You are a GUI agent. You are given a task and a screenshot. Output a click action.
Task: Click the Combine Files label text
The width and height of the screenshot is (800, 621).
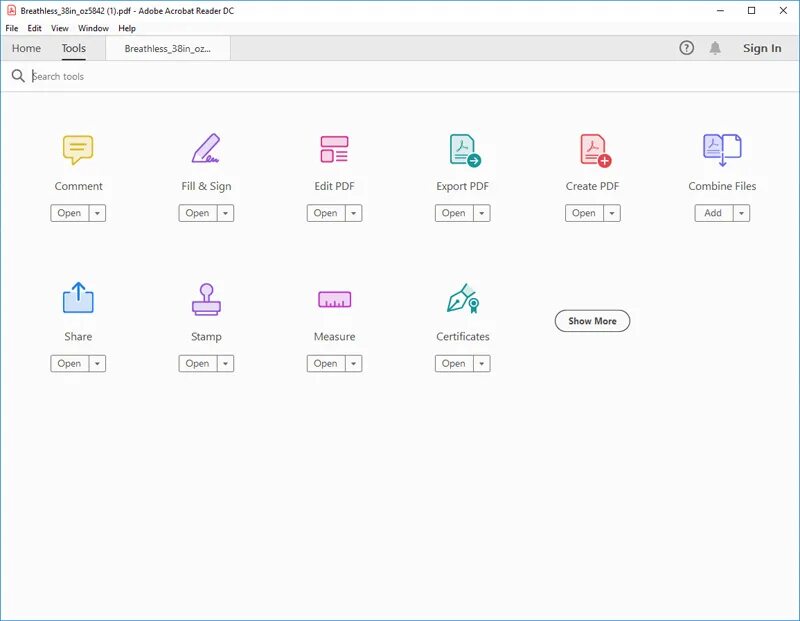(x=722, y=186)
